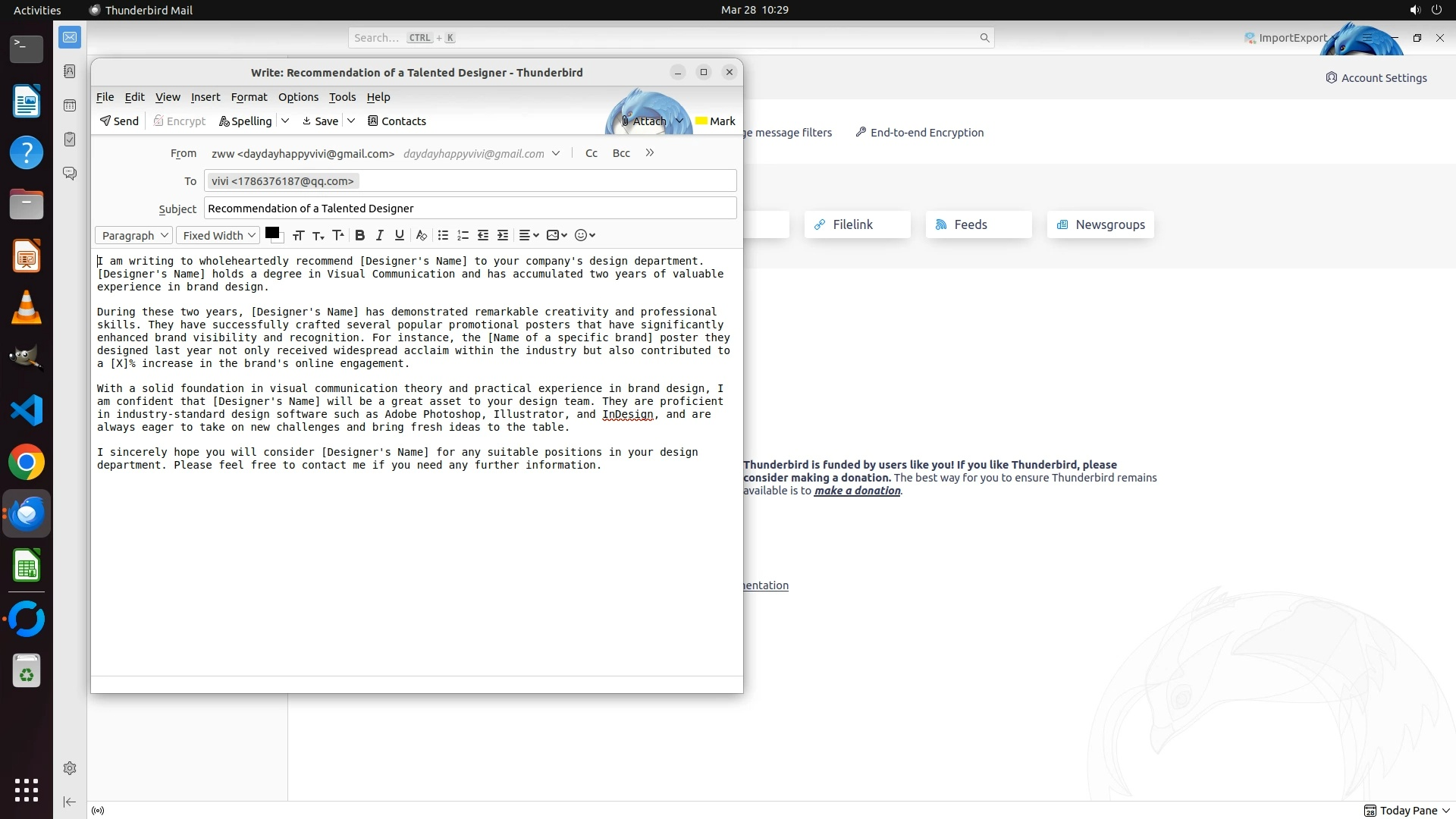The height and width of the screenshot is (819, 1456).
Task: Toggle underline text formatting
Action: [400, 236]
